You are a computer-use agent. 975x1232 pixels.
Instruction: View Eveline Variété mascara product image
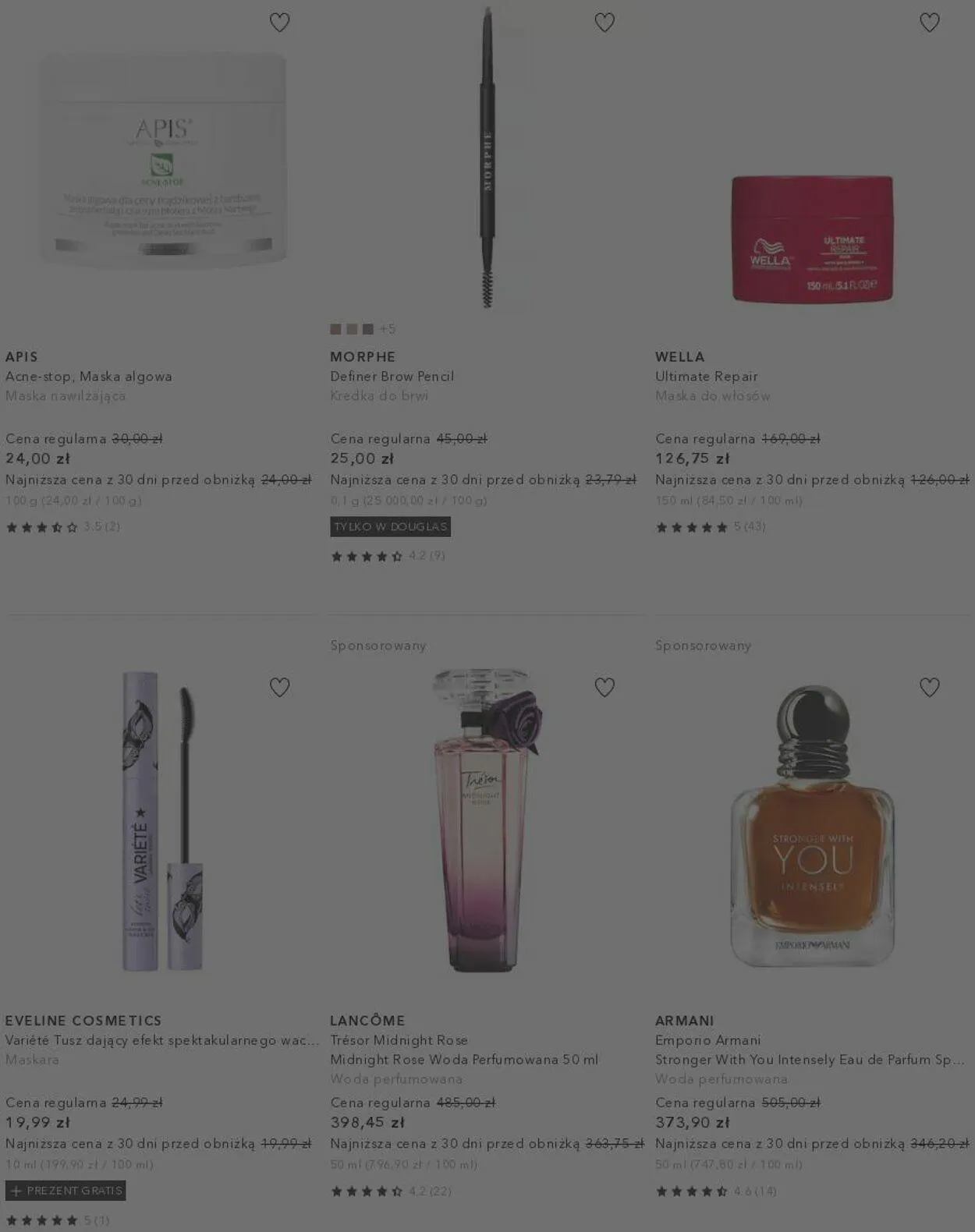point(162,821)
